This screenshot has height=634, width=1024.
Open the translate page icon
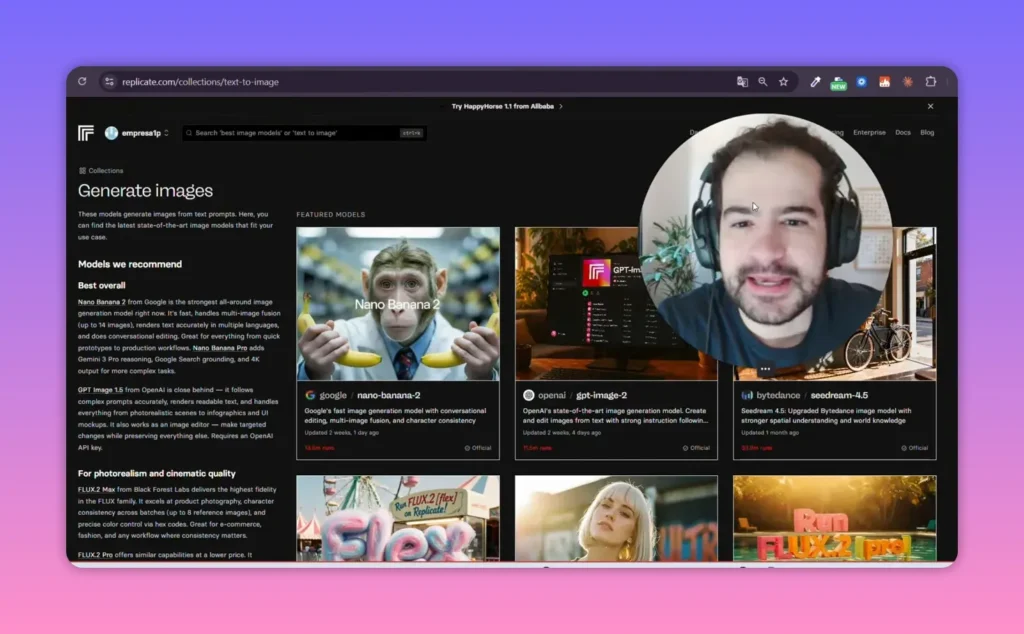742,82
